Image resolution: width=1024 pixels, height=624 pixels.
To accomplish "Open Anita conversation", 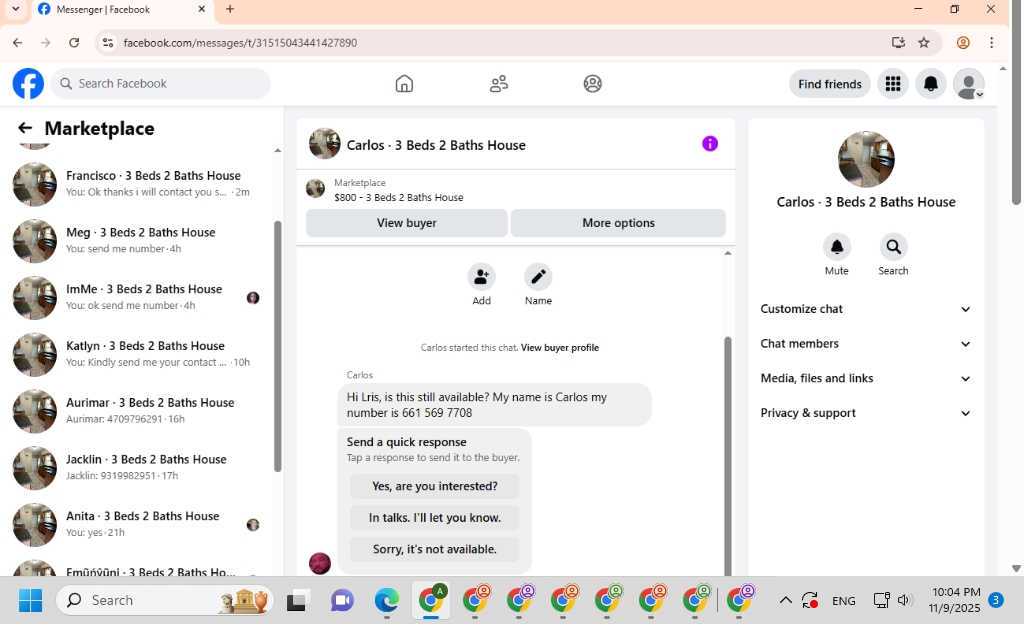I will pyautogui.click(x=138, y=525).
